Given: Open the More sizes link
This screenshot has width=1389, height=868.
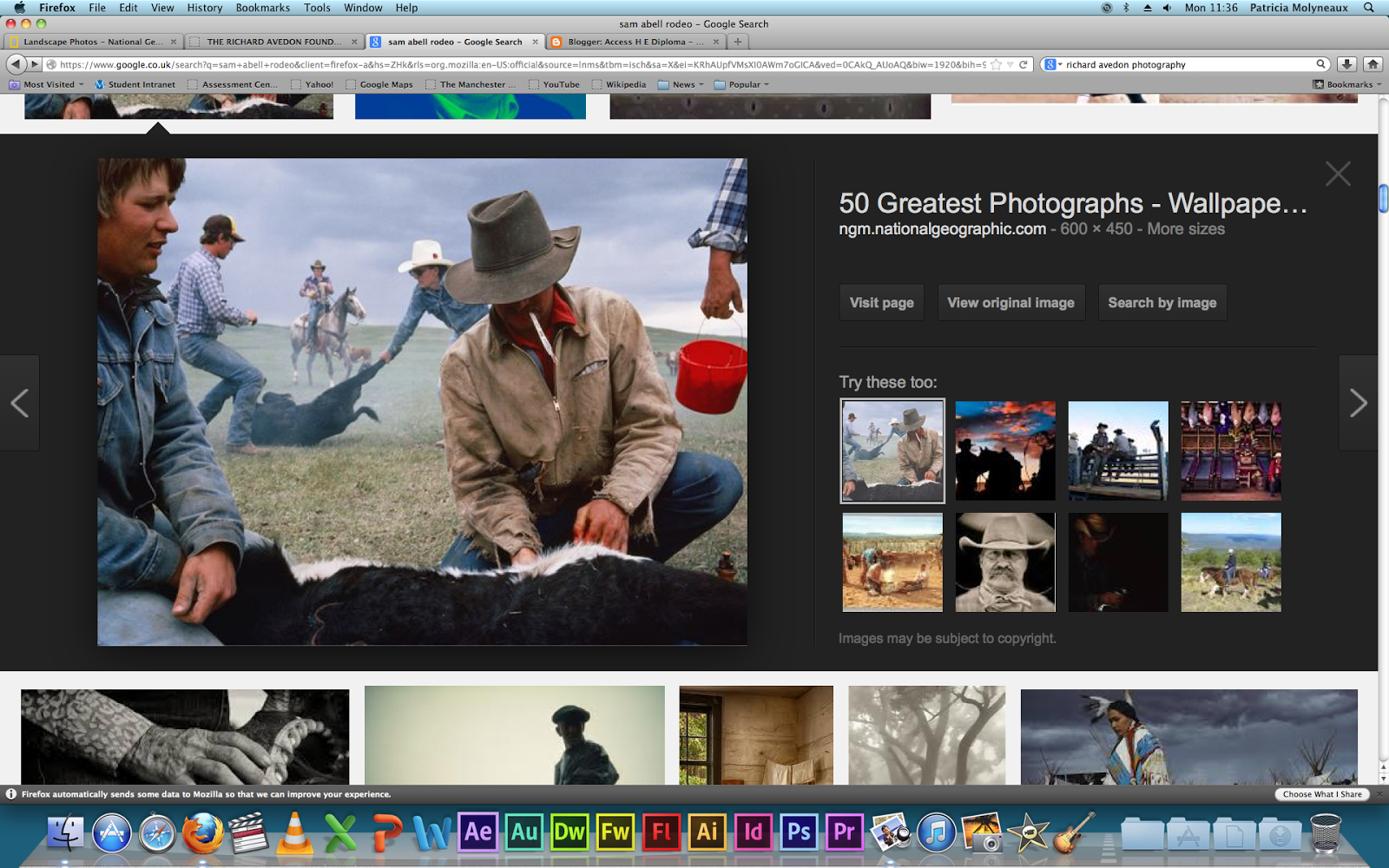Looking at the screenshot, I should [x=1186, y=229].
